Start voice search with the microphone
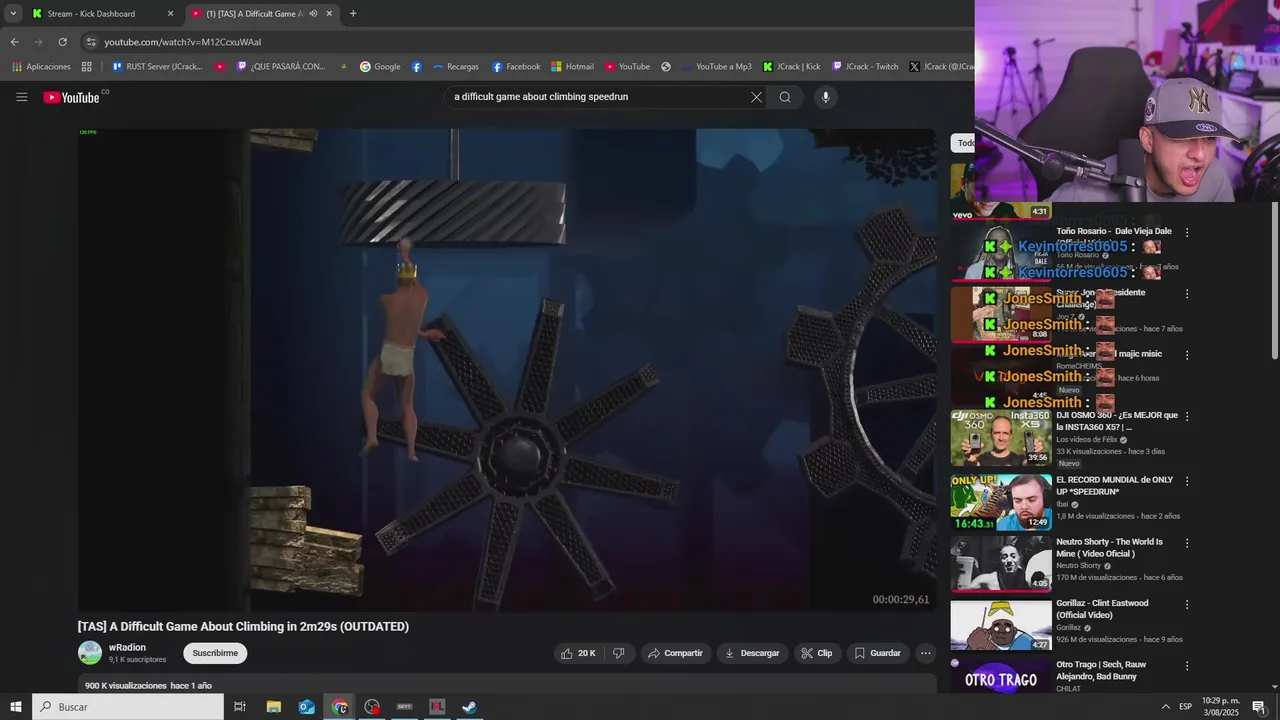This screenshot has width=1280, height=720. coord(825,97)
